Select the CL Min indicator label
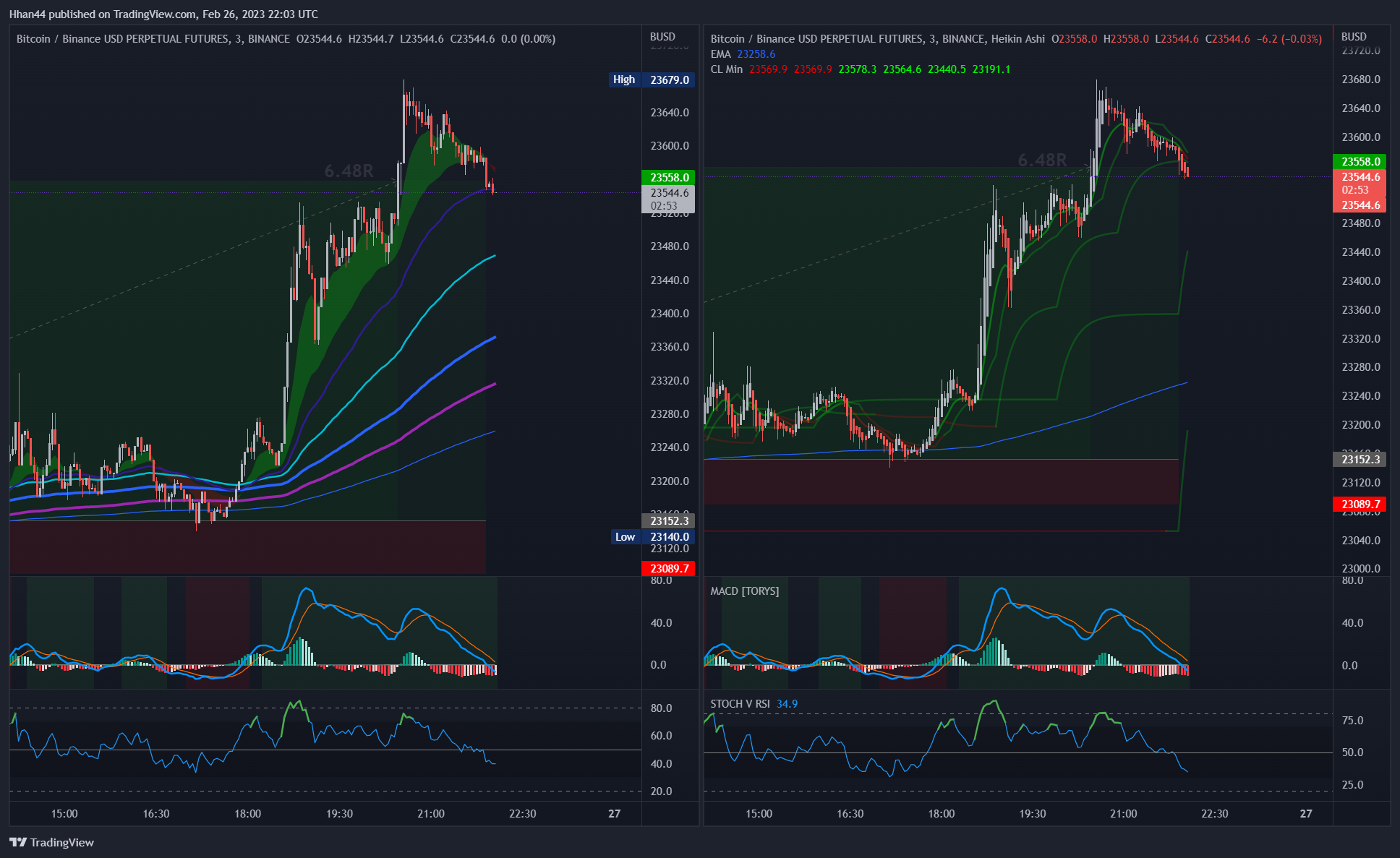 pos(726,69)
